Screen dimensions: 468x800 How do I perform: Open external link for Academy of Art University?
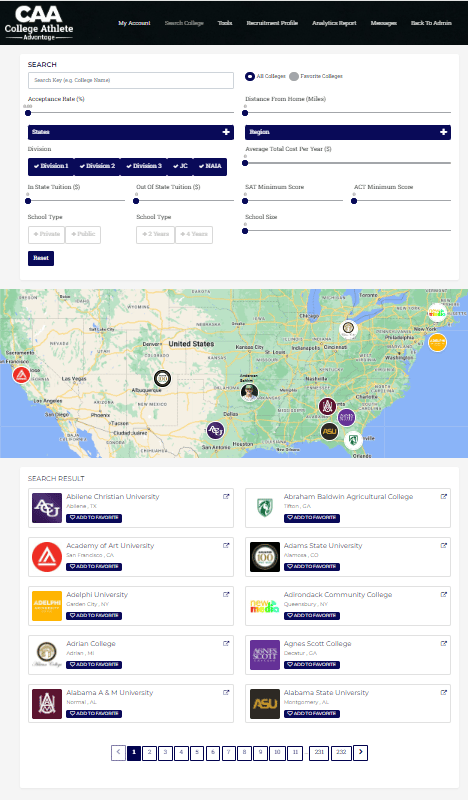226,545
